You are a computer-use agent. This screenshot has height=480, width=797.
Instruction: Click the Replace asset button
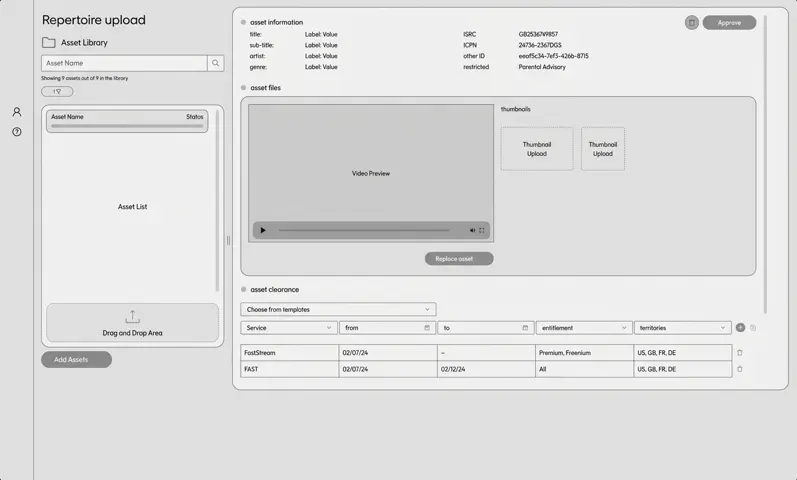459,258
